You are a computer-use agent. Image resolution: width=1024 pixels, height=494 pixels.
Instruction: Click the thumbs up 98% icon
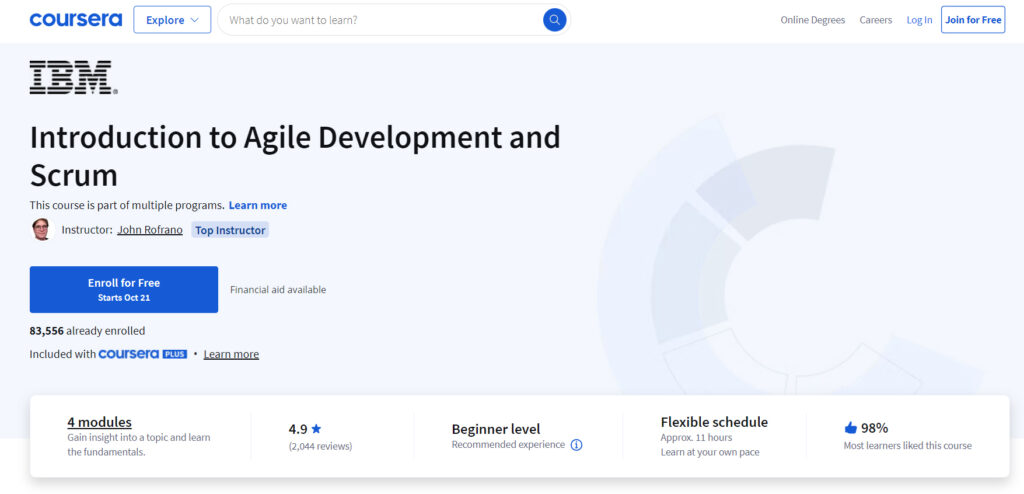(x=850, y=427)
